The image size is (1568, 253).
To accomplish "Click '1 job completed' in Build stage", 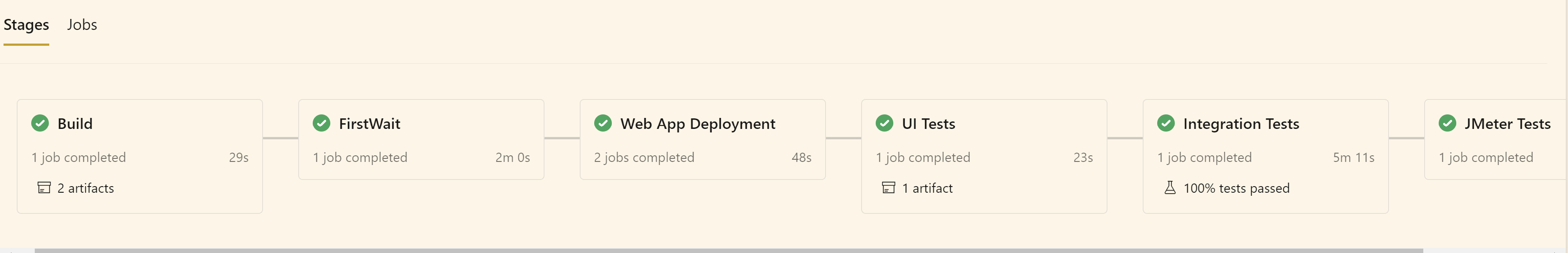I will (x=79, y=157).
